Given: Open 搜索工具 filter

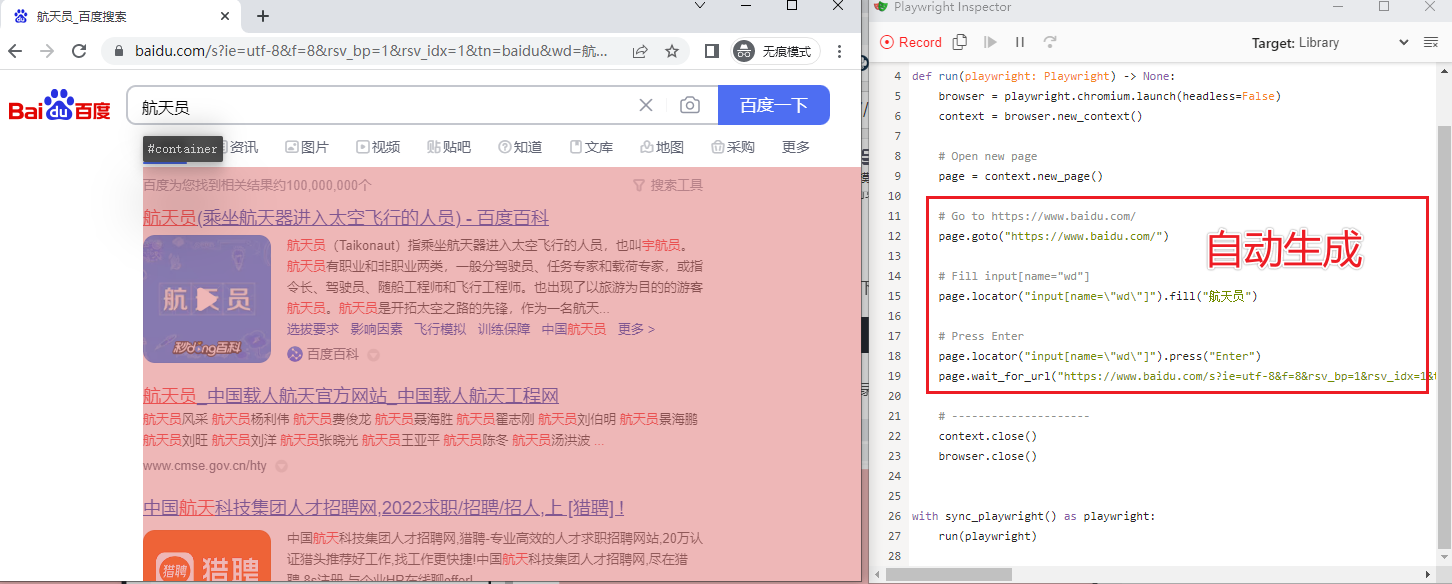Looking at the screenshot, I should 668,185.
